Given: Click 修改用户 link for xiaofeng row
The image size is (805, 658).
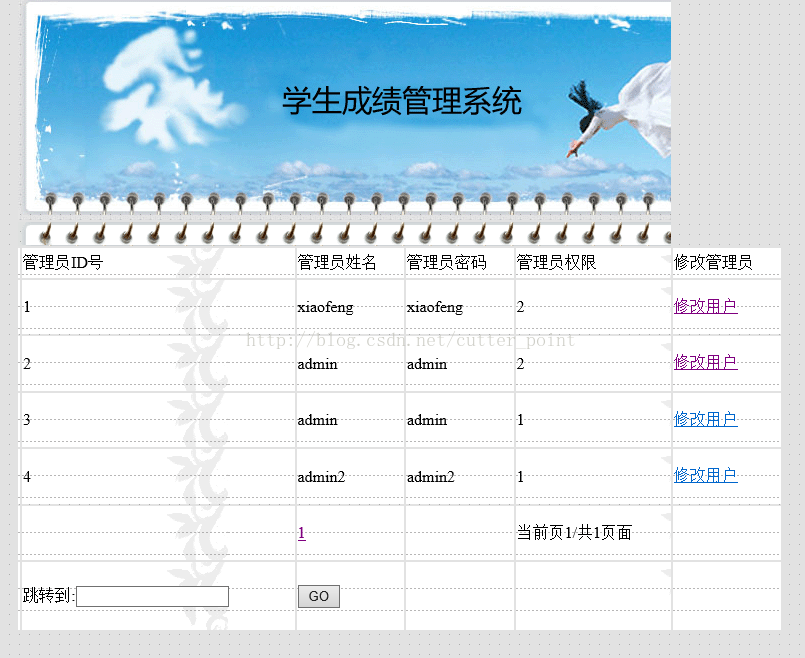Looking at the screenshot, I should [x=705, y=306].
